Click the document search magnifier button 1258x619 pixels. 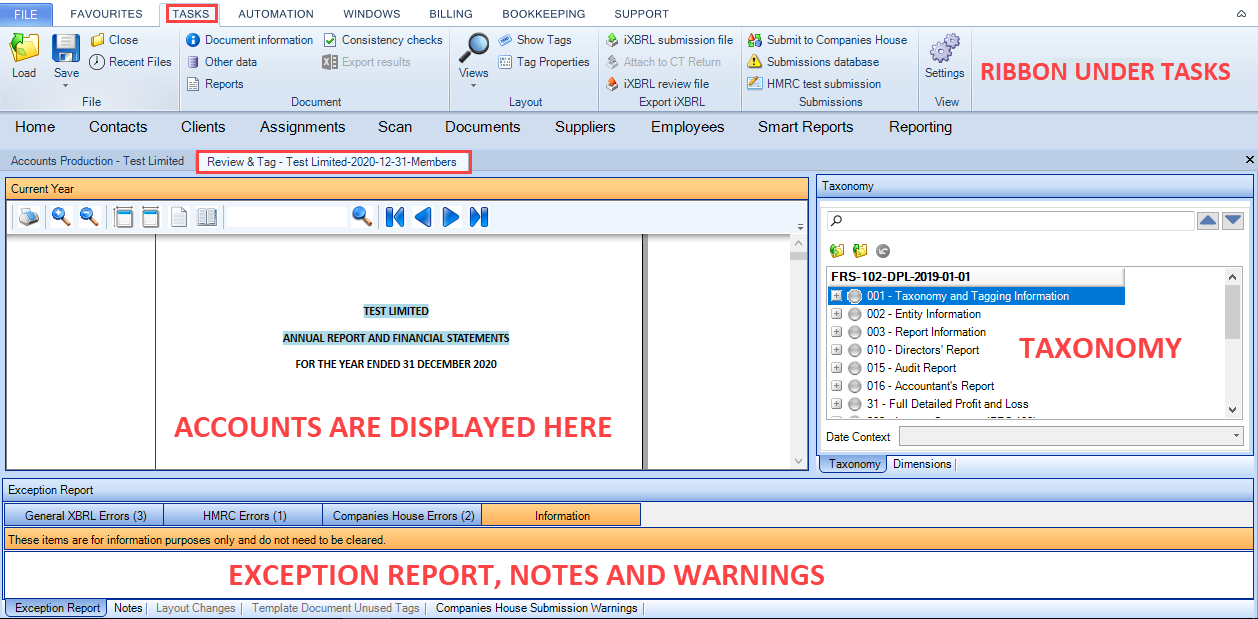coord(362,216)
